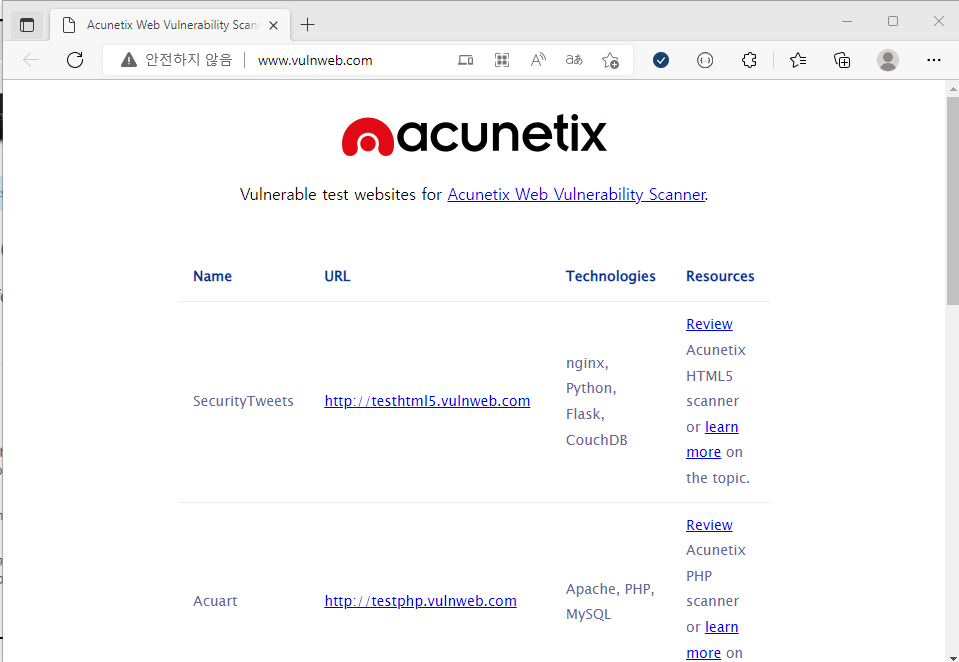Open the Collections icon
Screen dimensions: 959x662
click(x=842, y=60)
